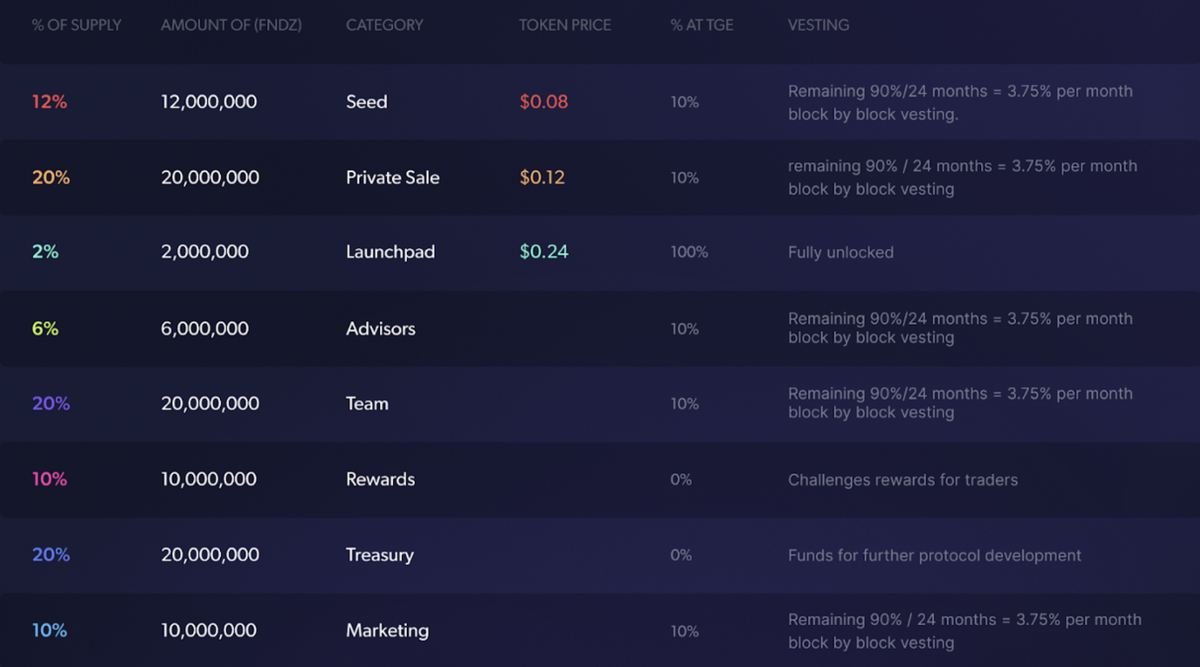
Task: Click the "% OF SUPPLY" column header
Action: click(x=76, y=25)
